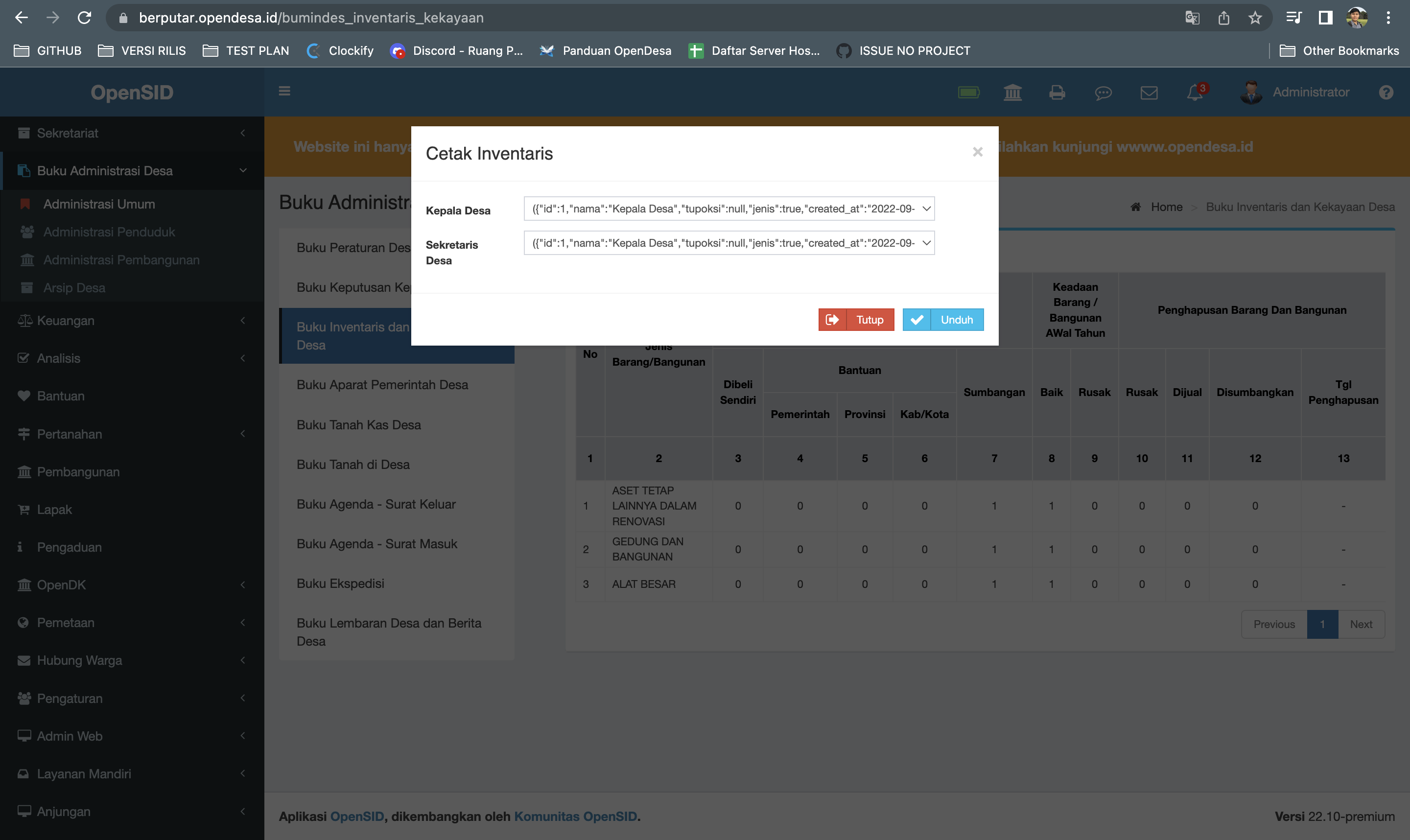Select Administrasi Penduduk in sidebar
Image resolution: width=1410 pixels, height=840 pixels.
(x=109, y=232)
